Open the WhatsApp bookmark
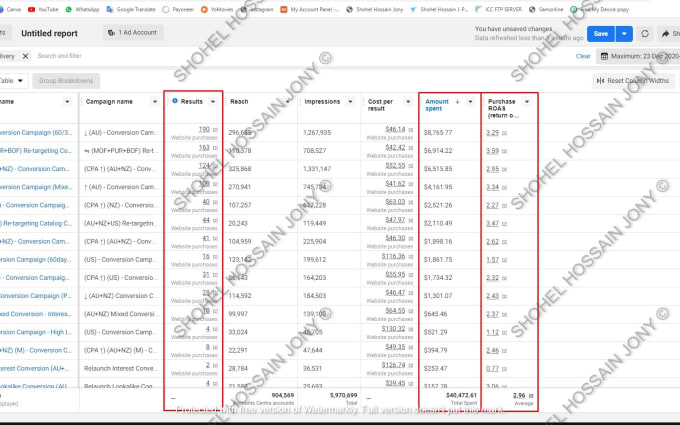 [82, 9]
